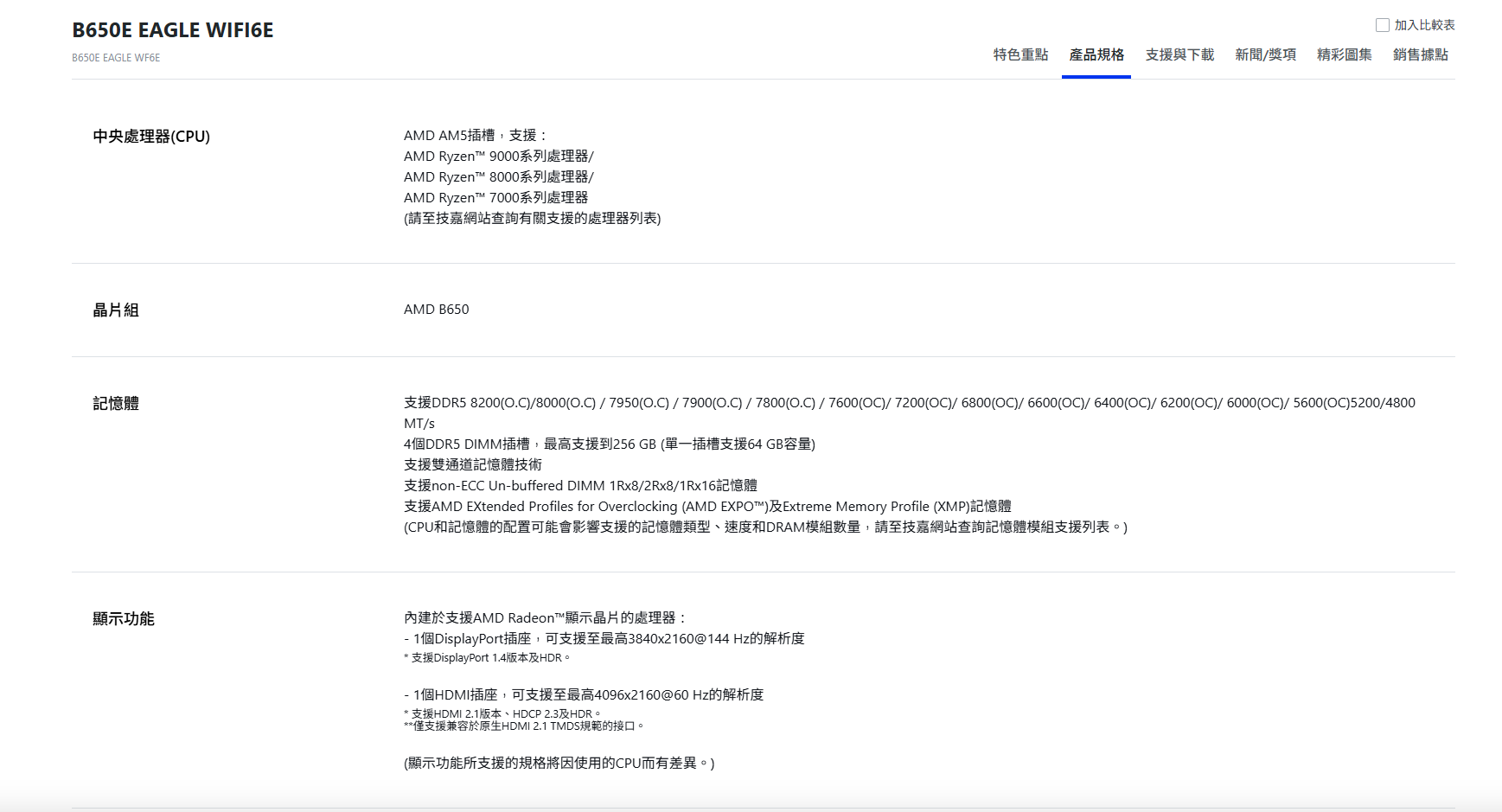Click 支援DisplayPort 1.4版本及HDR footnote
Image resolution: width=1502 pixels, height=812 pixels.
(487, 658)
